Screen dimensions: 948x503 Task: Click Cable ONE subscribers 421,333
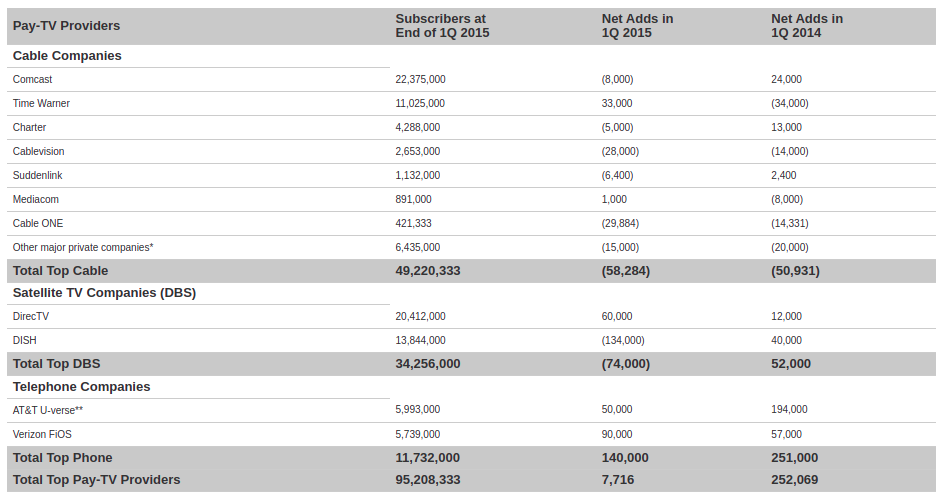tap(413, 223)
